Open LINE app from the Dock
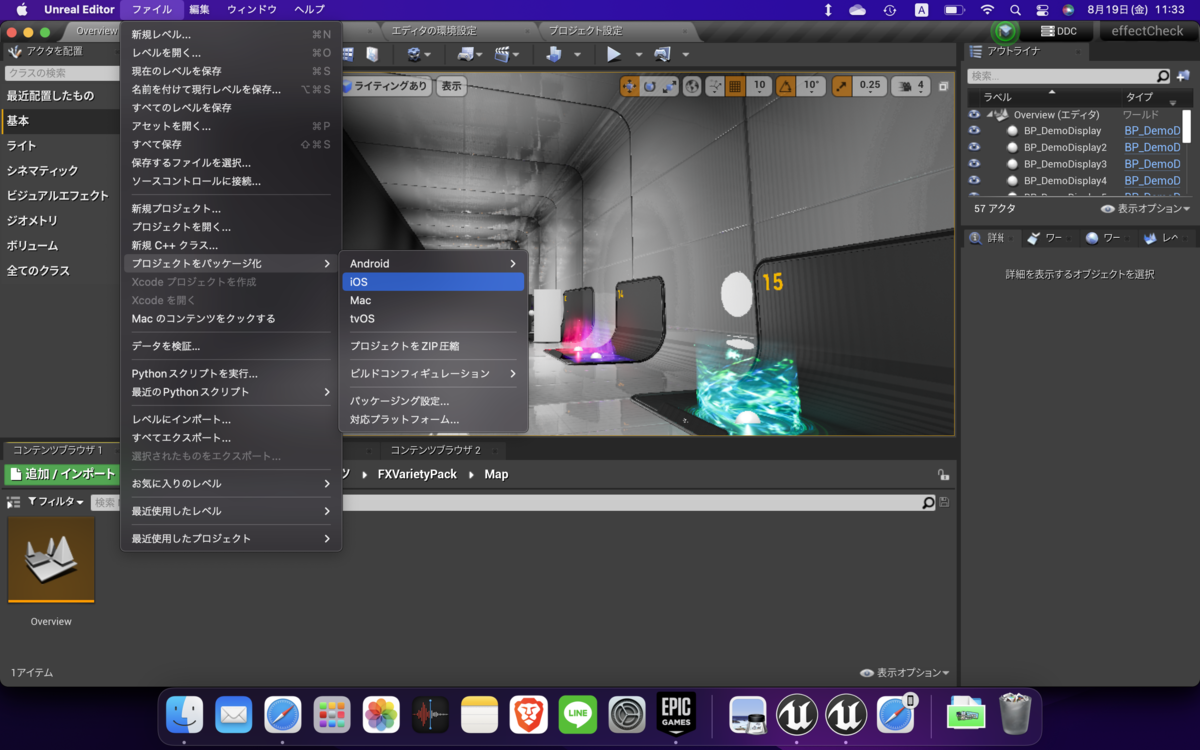The height and width of the screenshot is (750, 1200). coord(578,715)
